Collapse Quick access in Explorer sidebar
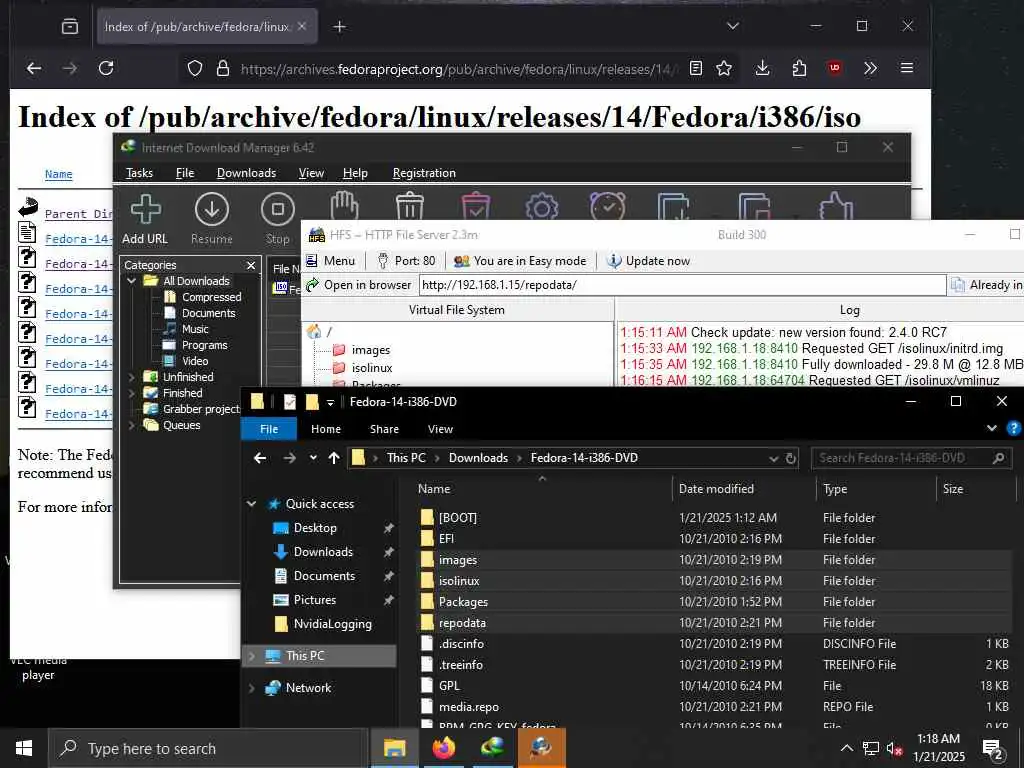The height and width of the screenshot is (768, 1024). [251, 504]
